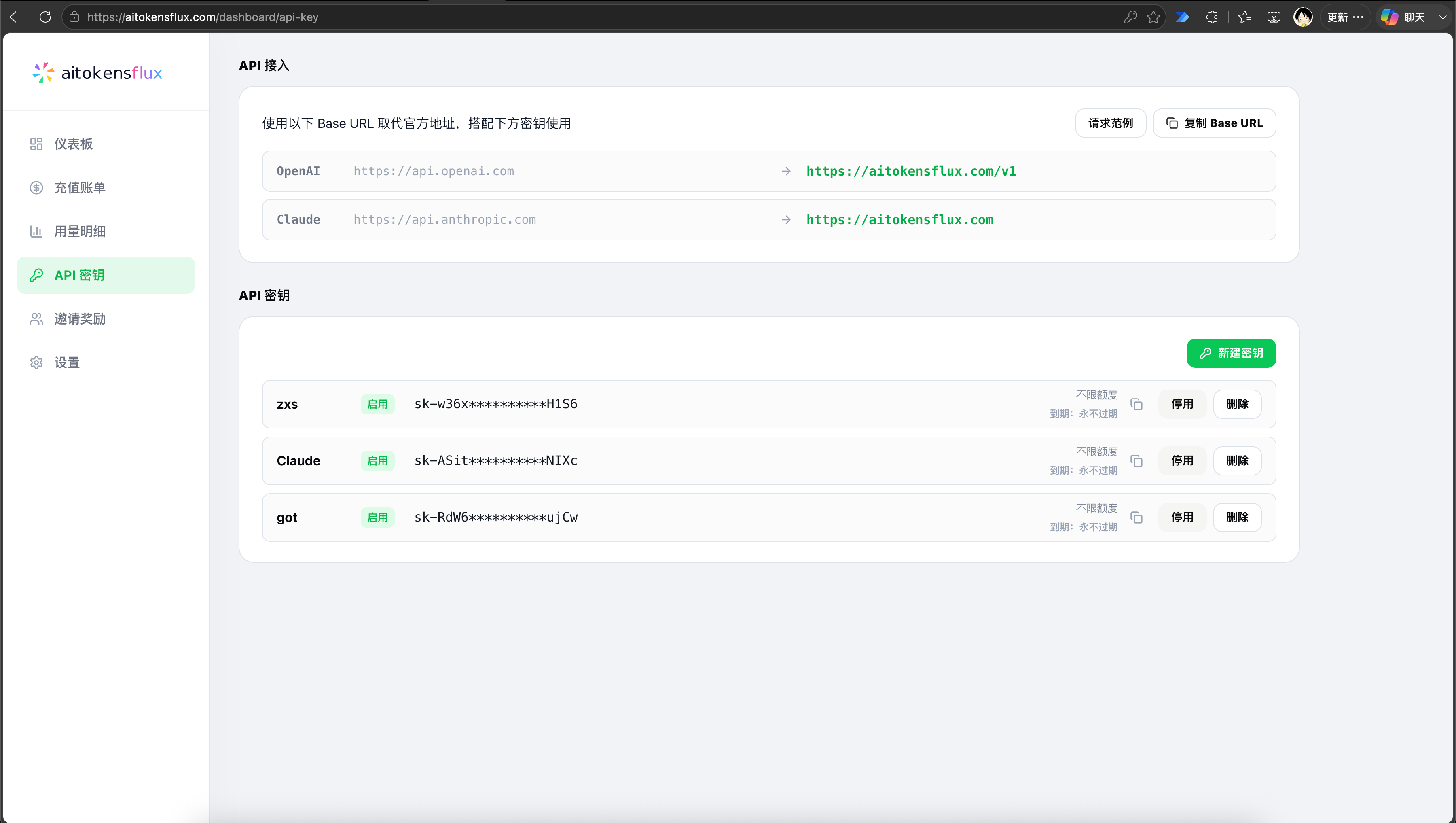This screenshot has height=823, width=1456.
Task: Click the https://aitokensflux.com/v1 URL
Action: (x=911, y=172)
